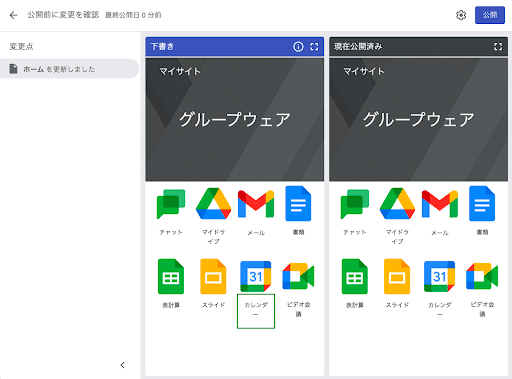Click スライド label in draft preview
Viewport: 512px width, 379px height.
coord(213,305)
